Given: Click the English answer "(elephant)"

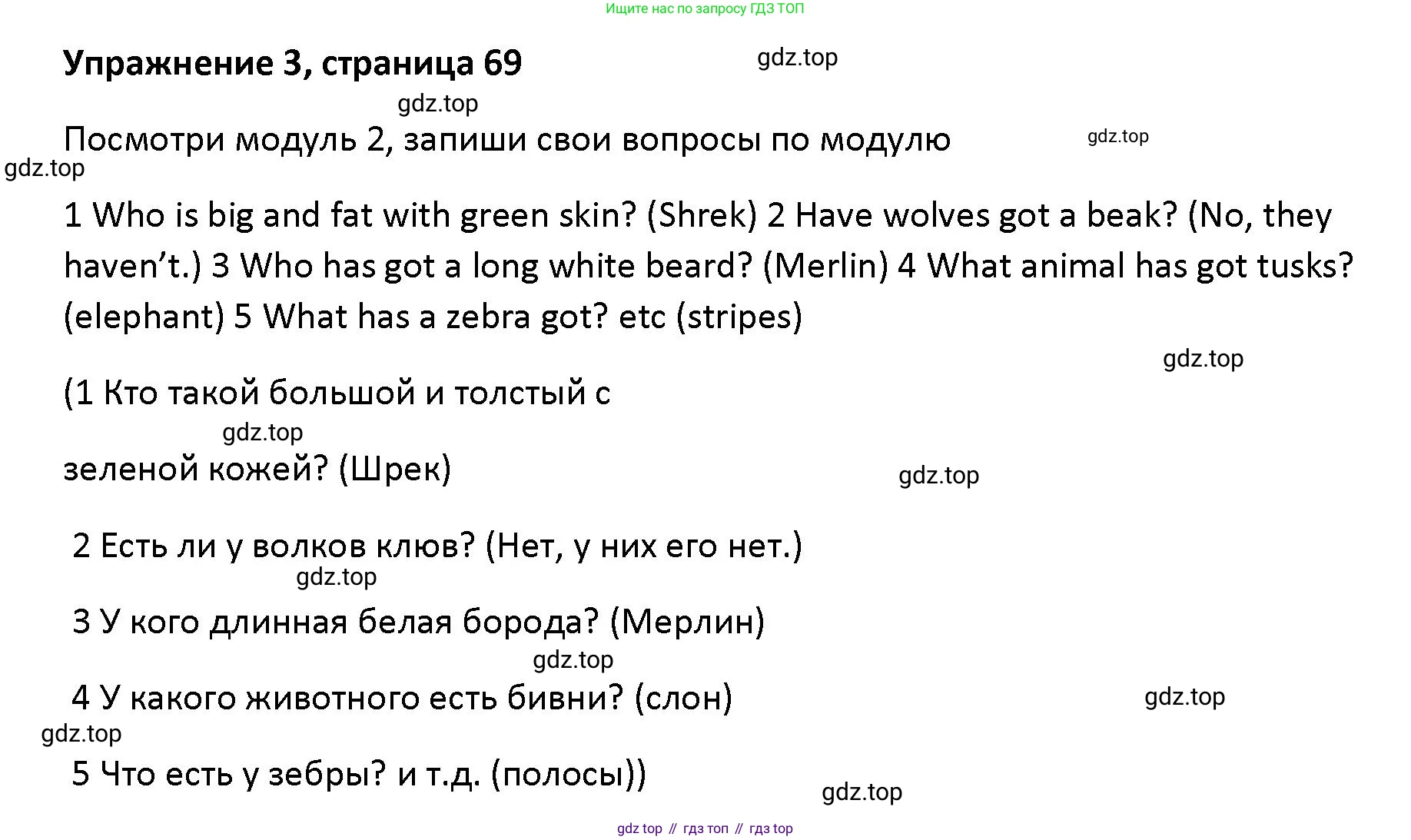Looking at the screenshot, I should coord(144,317).
